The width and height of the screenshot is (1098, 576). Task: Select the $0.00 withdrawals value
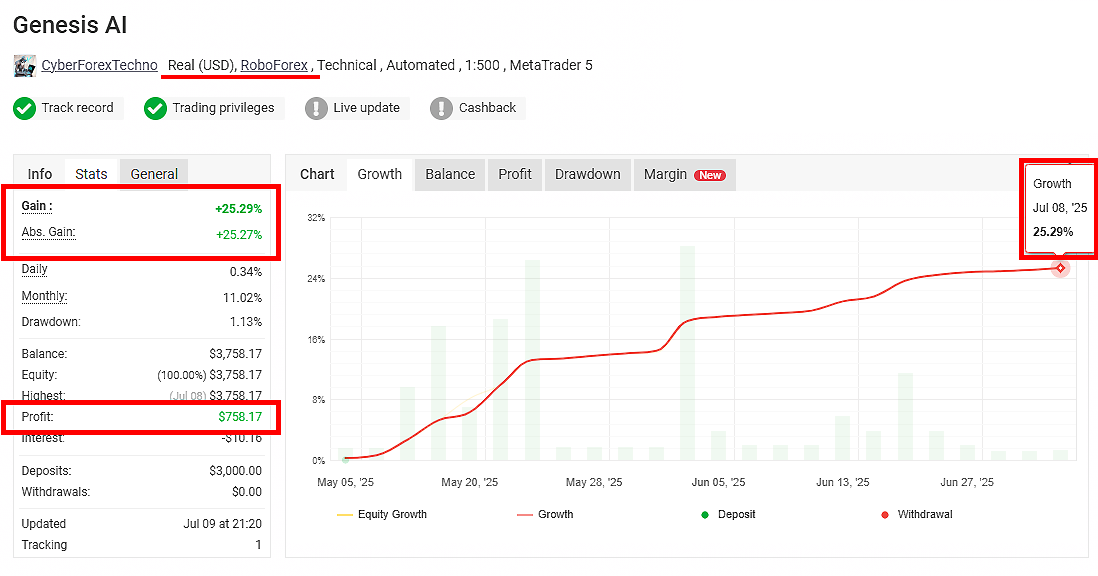coord(247,491)
